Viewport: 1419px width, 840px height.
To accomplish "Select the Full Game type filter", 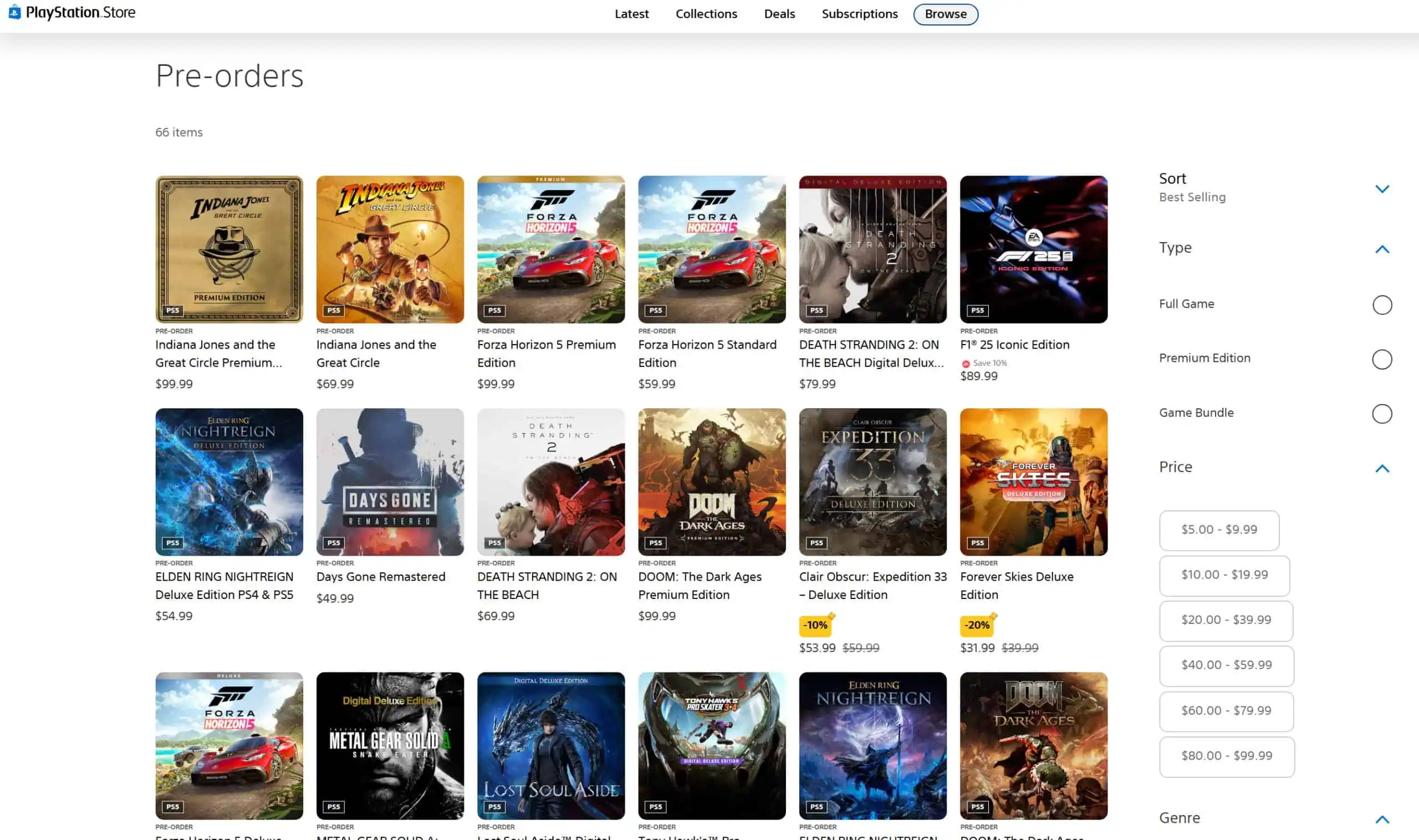I will [x=1382, y=305].
